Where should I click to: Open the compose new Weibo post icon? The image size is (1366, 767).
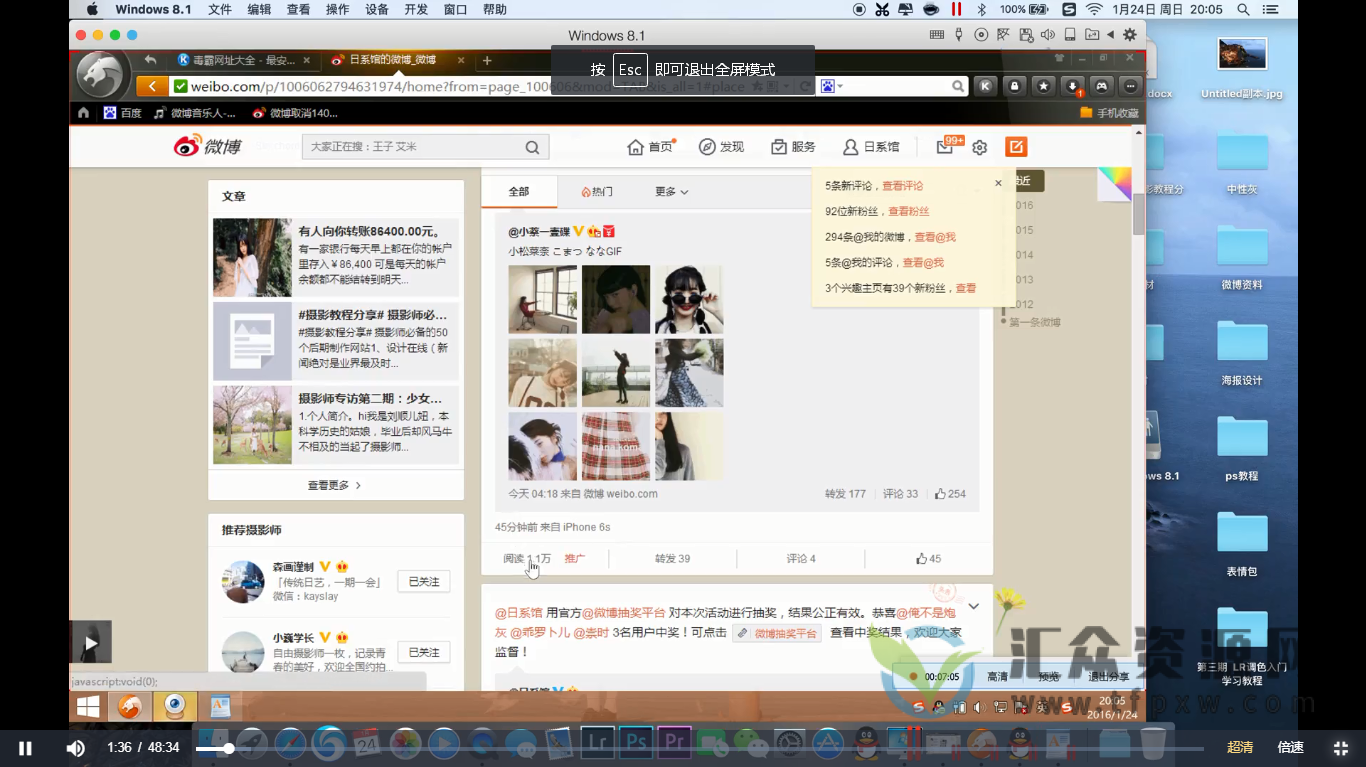(1016, 146)
